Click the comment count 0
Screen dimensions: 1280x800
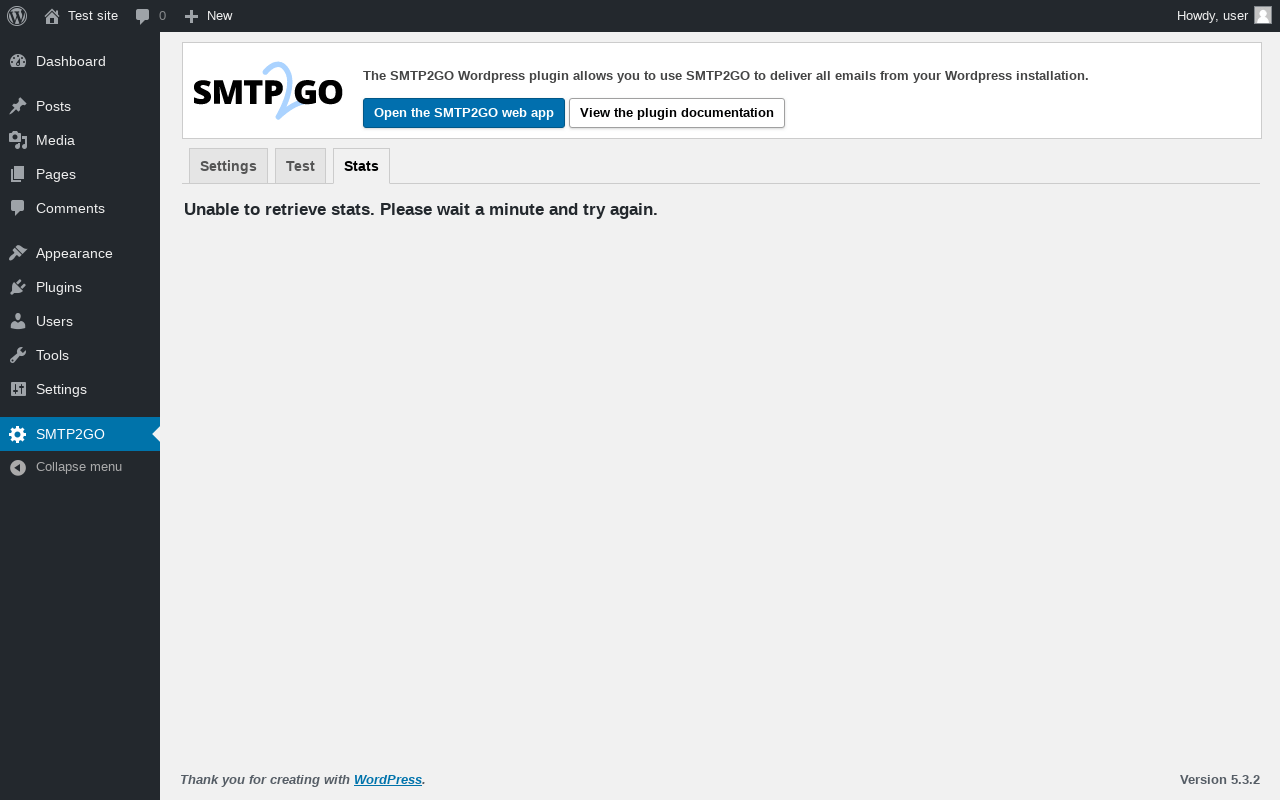[x=162, y=16]
